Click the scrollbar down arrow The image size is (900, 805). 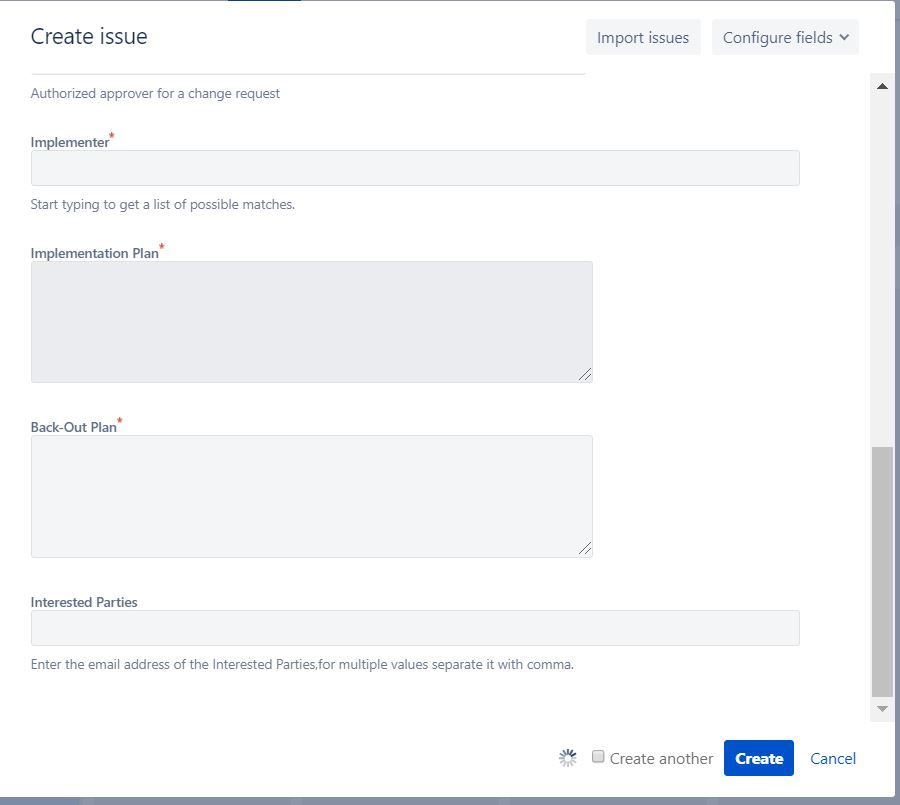click(x=882, y=709)
